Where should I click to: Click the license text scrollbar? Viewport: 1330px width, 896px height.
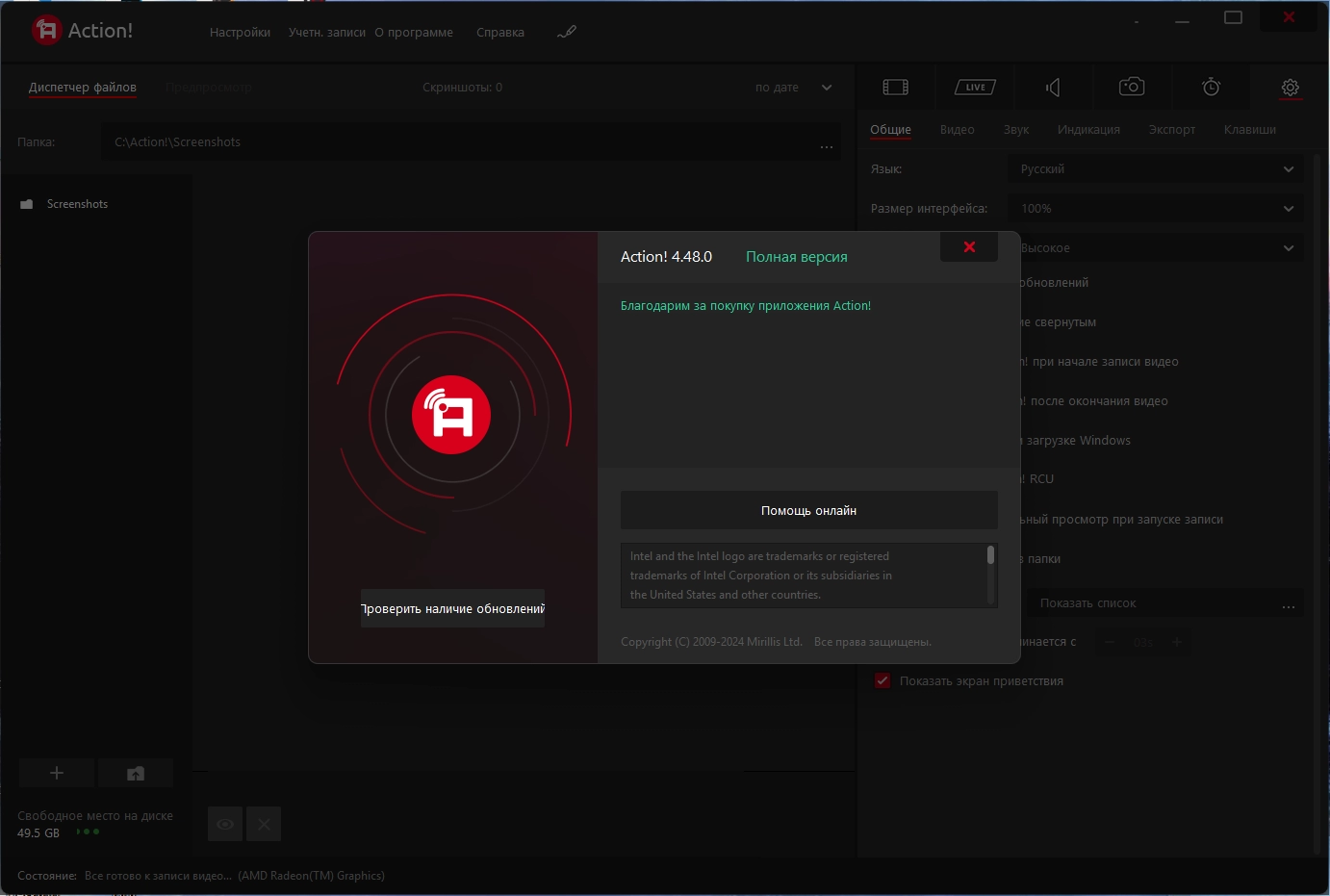(990, 556)
